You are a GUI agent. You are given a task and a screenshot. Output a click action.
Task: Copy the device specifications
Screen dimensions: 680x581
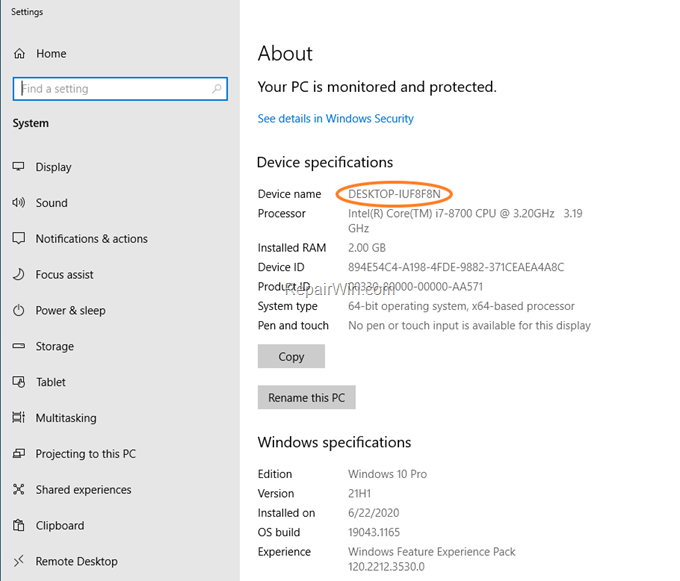(291, 356)
